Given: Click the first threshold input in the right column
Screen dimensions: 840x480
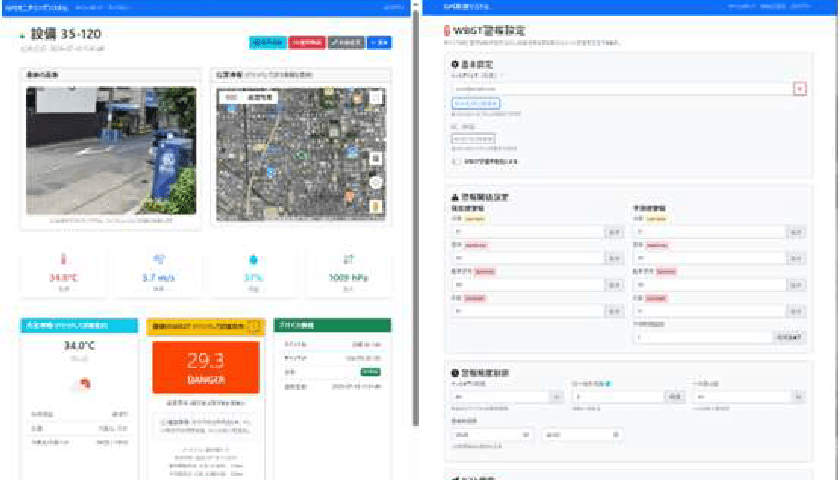Looking at the screenshot, I should (x=709, y=232).
